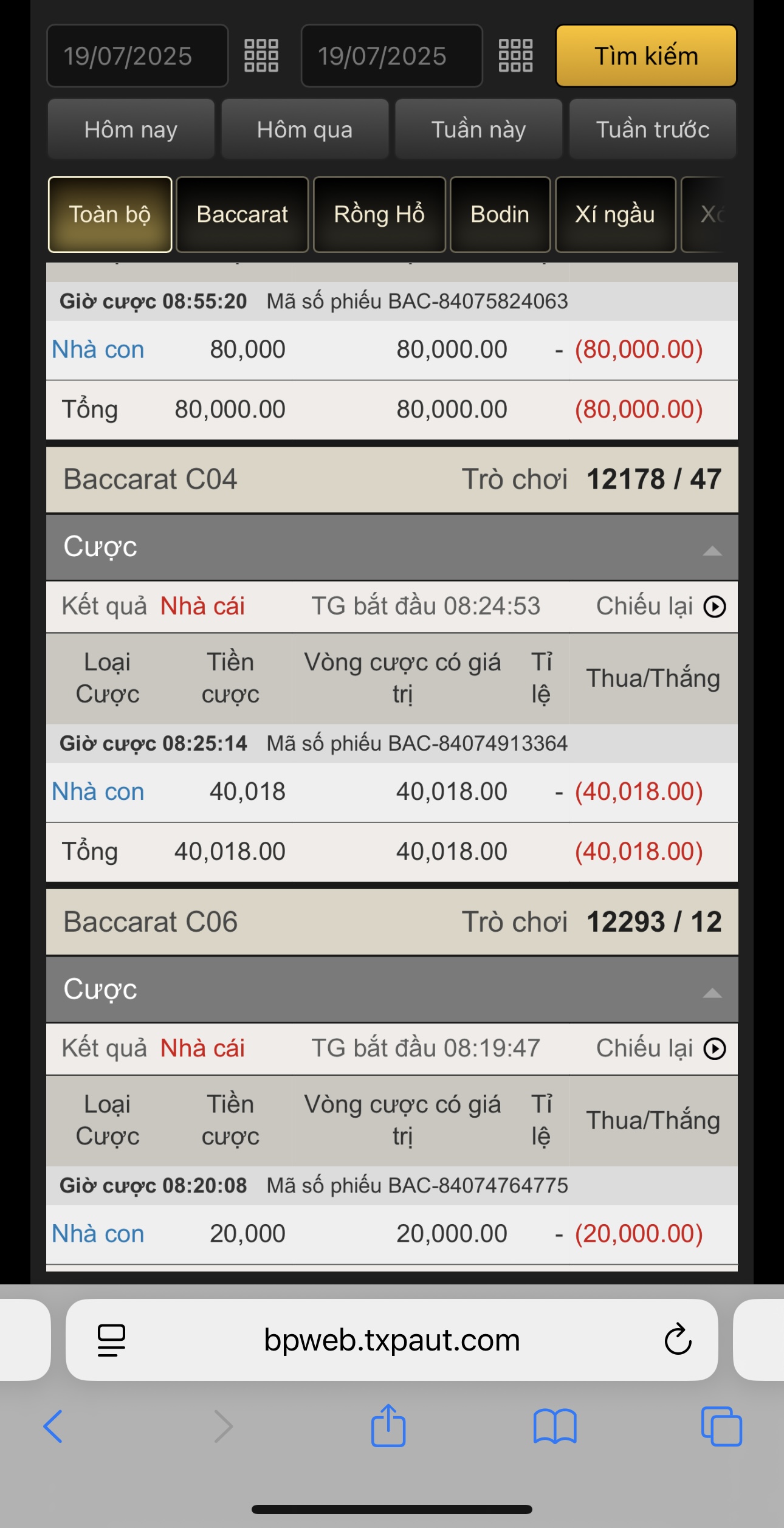Viewport: 784px width, 1528px height.
Task: Open the end date calendar picker icon
Action: 515,56
